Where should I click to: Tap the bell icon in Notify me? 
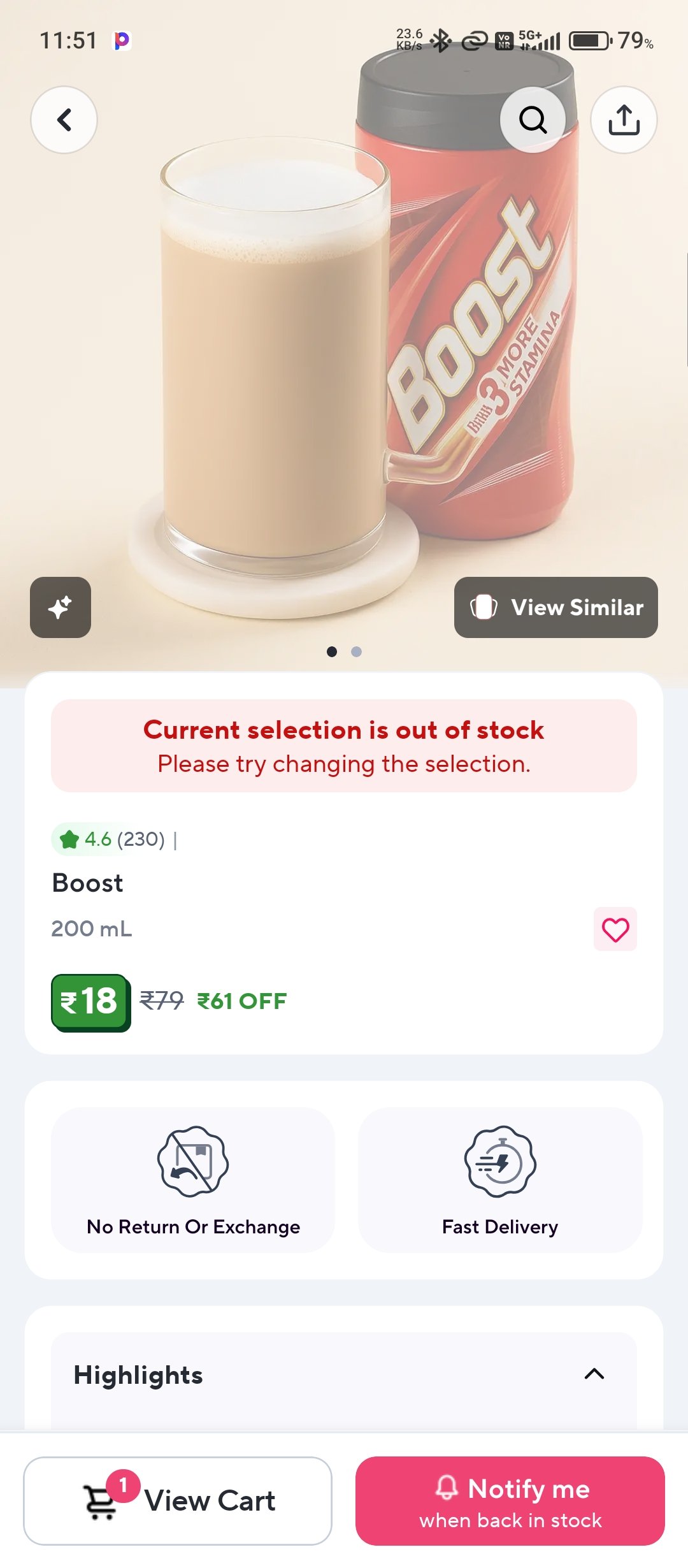click(x=447, y=1488)
